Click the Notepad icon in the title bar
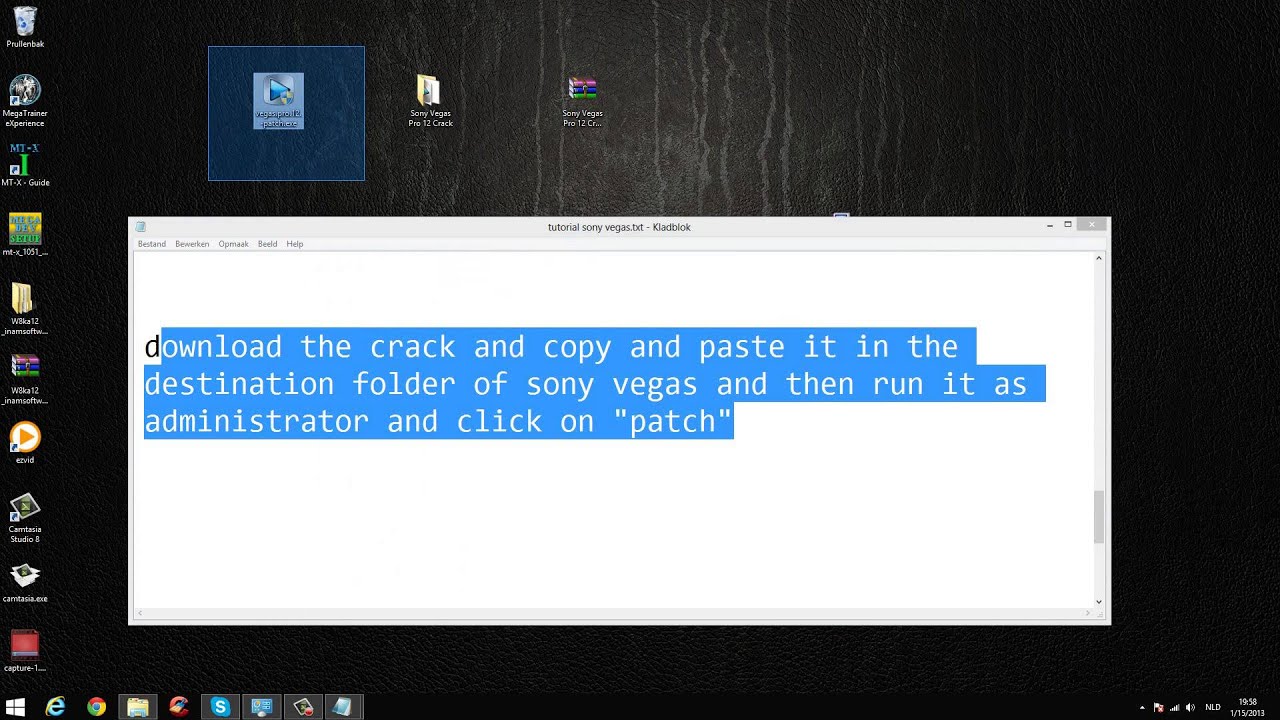Screen dimensions: 1280x720 tap(141, 227)
